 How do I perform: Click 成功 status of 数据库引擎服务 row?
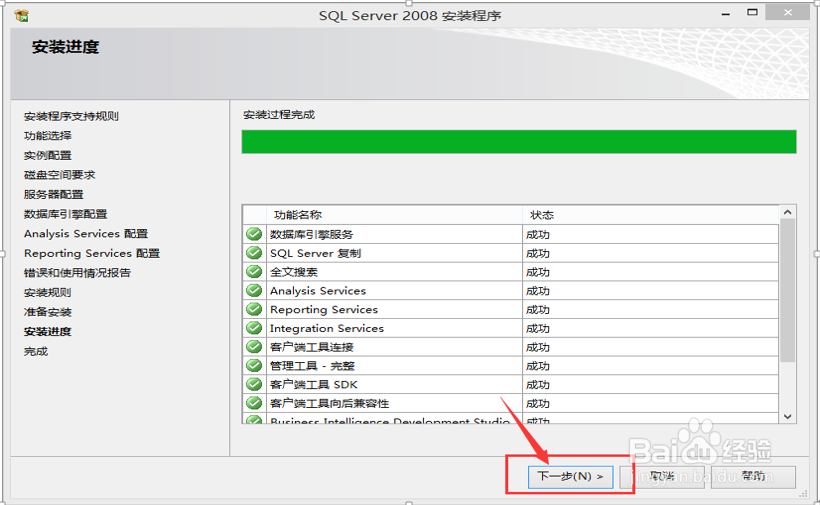pos(538,235)
